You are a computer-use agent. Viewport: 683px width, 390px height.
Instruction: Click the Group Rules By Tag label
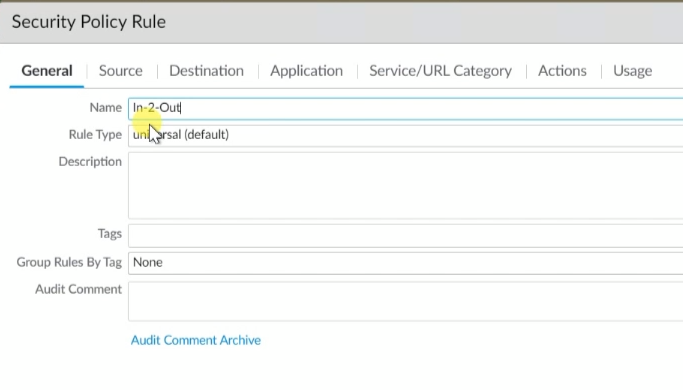tap(69, 262)
